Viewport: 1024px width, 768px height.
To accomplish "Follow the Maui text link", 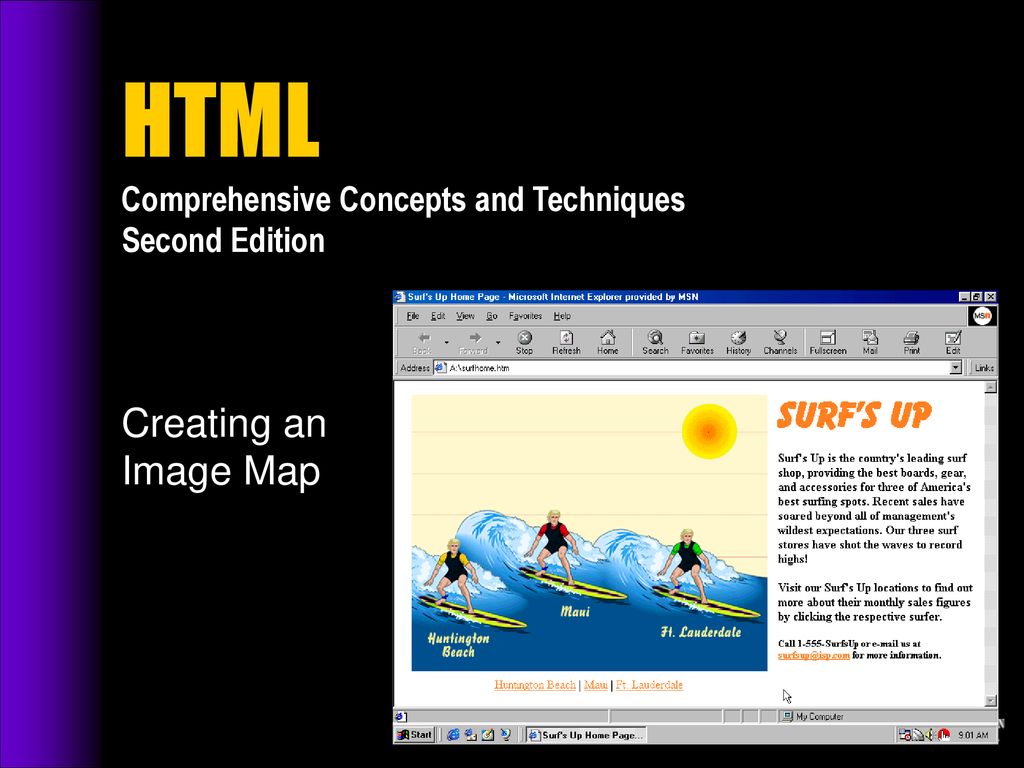I will point(596,684).
